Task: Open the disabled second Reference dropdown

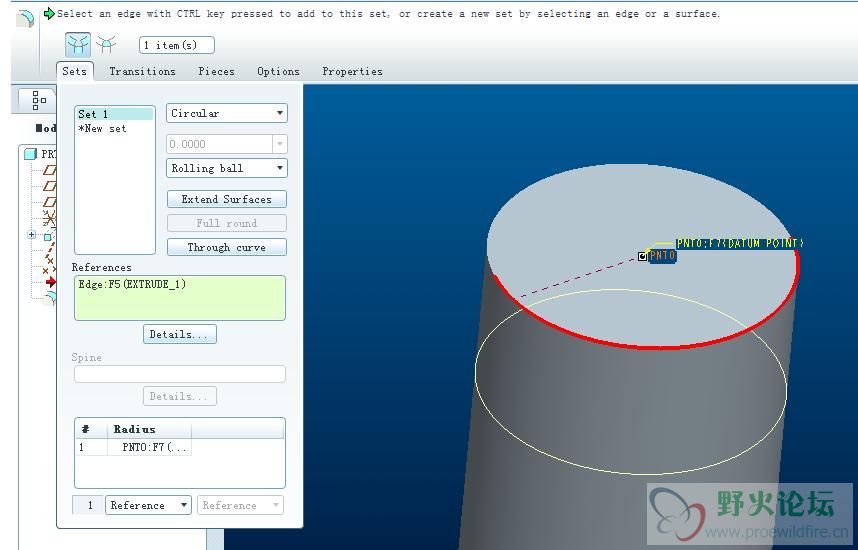Action: (240, 505)
